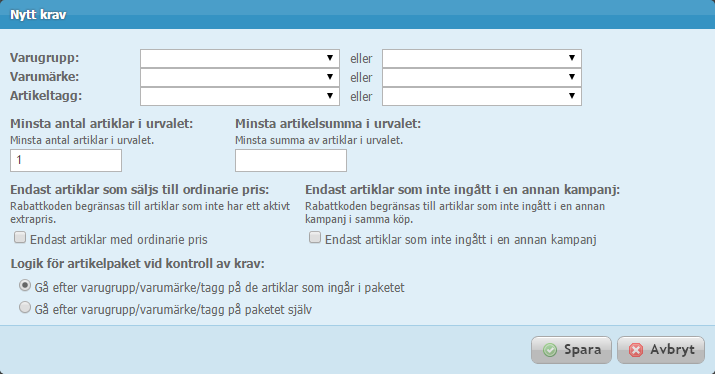Click the Minsta antal artiklar input field

[66, 161]
